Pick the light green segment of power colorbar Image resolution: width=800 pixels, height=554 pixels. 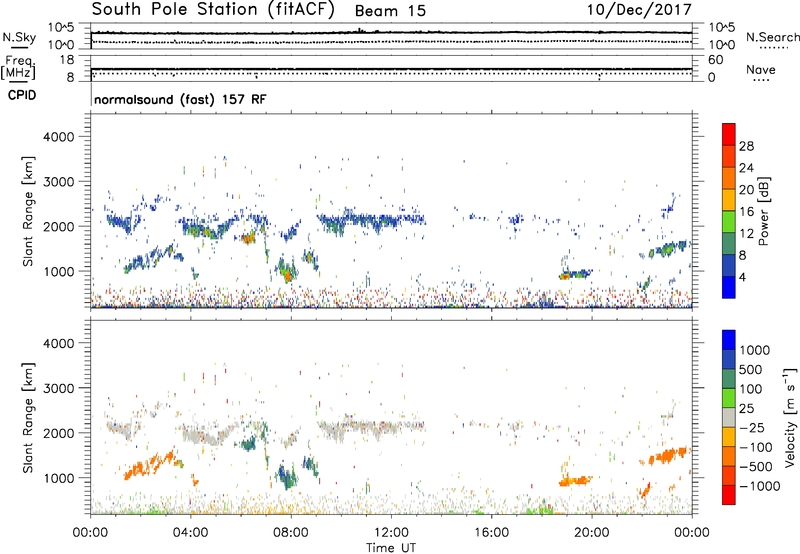729,222
